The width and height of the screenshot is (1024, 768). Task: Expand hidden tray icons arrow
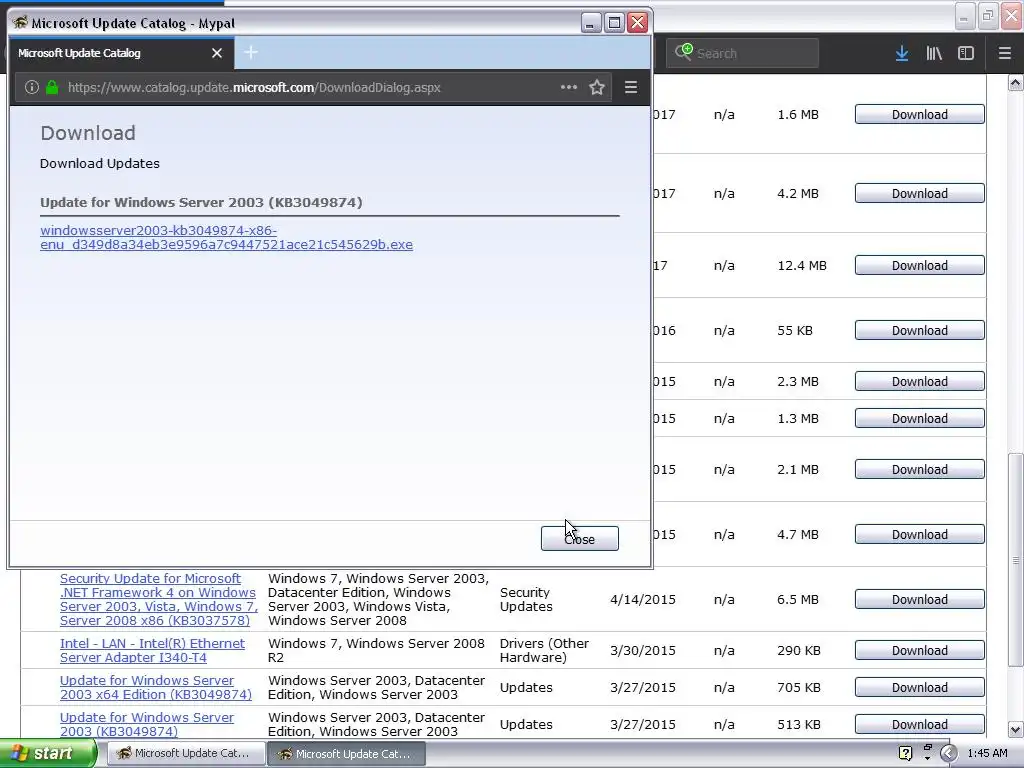tap(949, 754)
